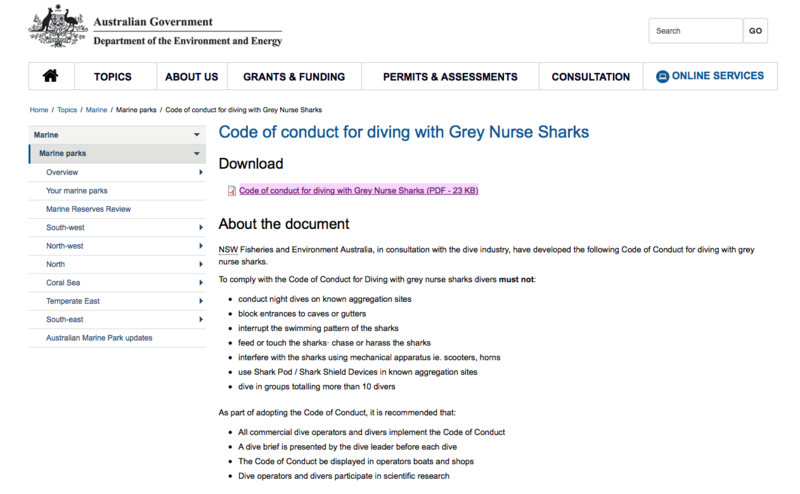Viewport: 800px width, 494px height.
Task: Expand the Coral Sea submenu arrow
Action: 201,282
